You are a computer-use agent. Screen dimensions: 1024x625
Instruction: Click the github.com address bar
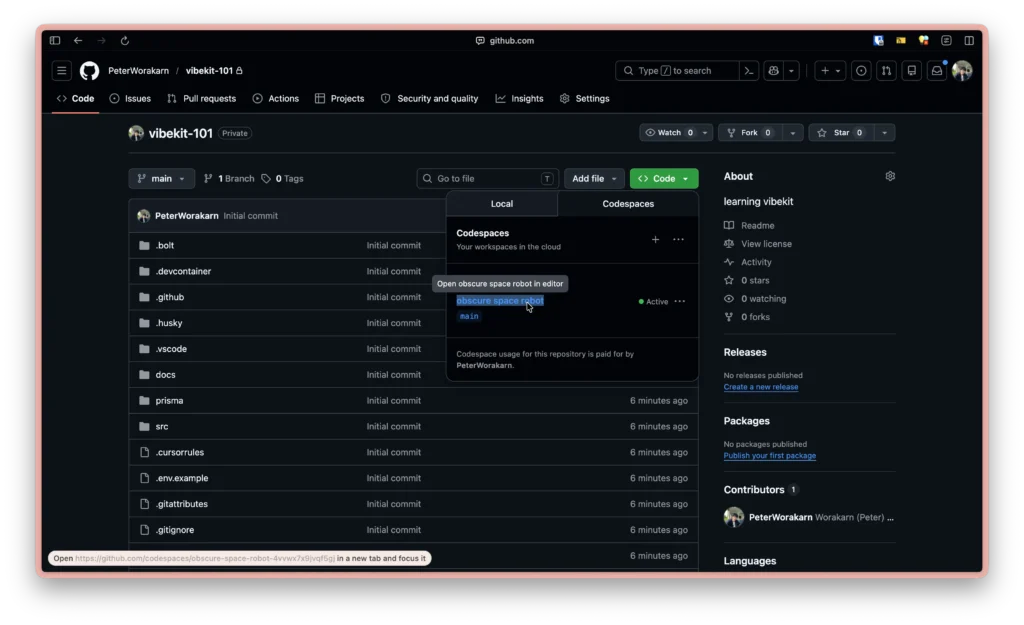tap(505, 40)
